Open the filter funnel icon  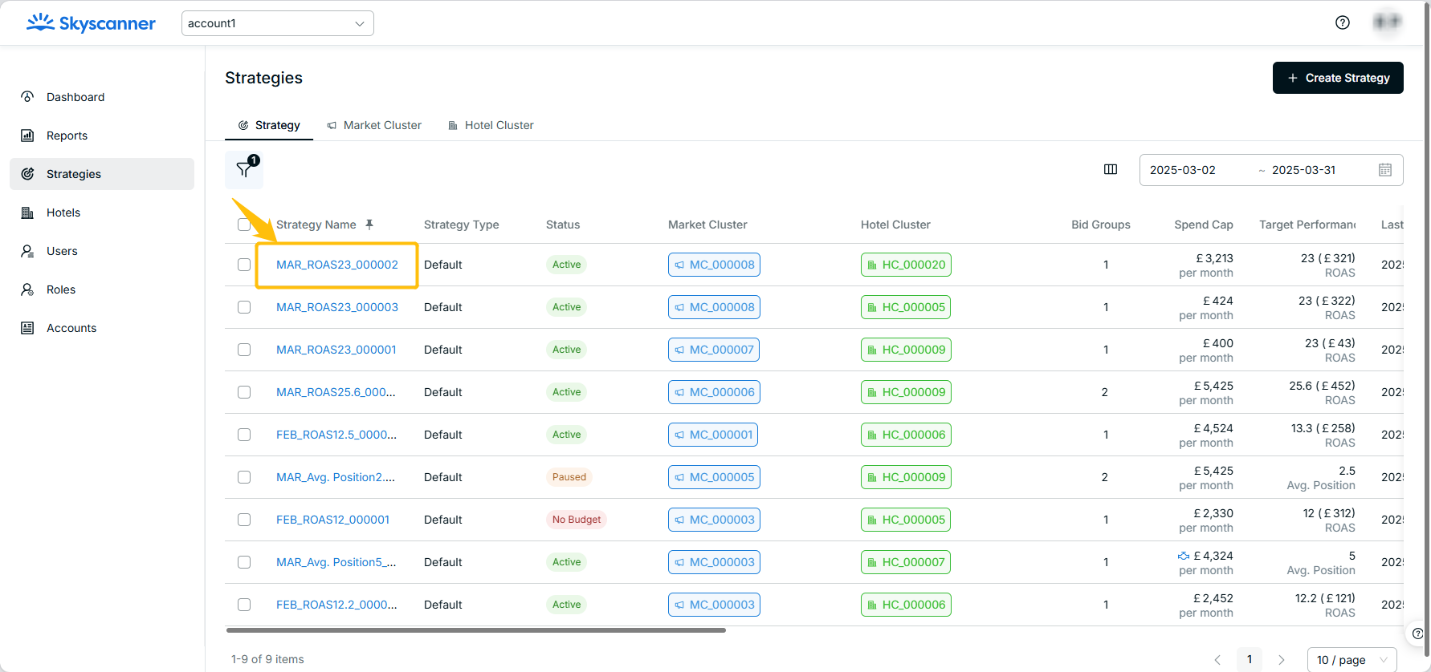click(x=244, y=170)
